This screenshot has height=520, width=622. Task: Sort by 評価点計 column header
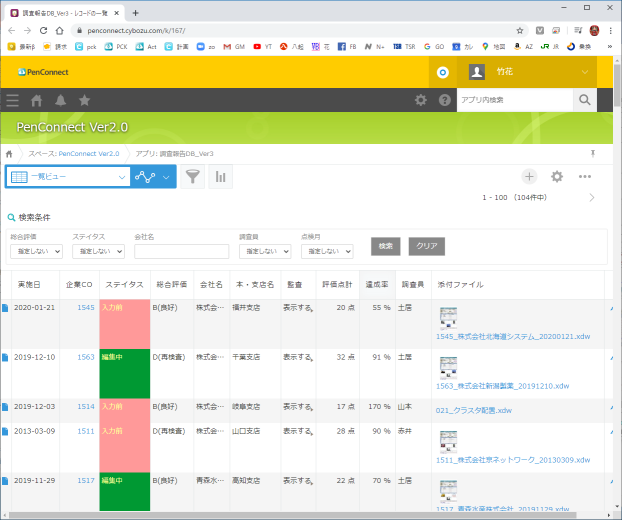(x=337, y=285)
